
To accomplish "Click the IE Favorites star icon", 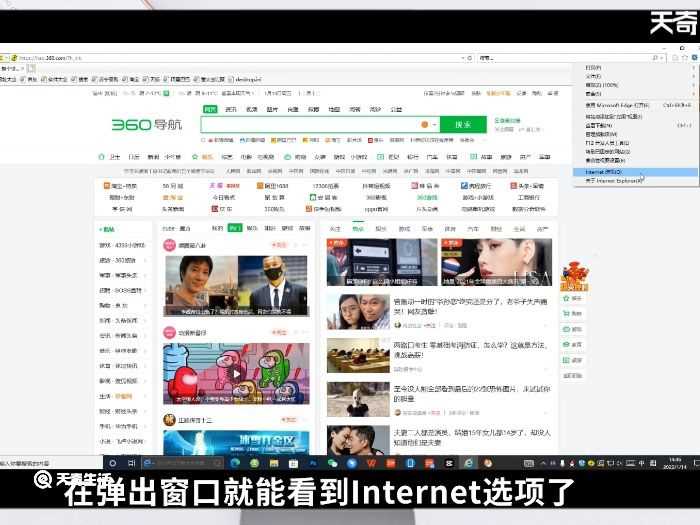I will (x=685, y=58).
